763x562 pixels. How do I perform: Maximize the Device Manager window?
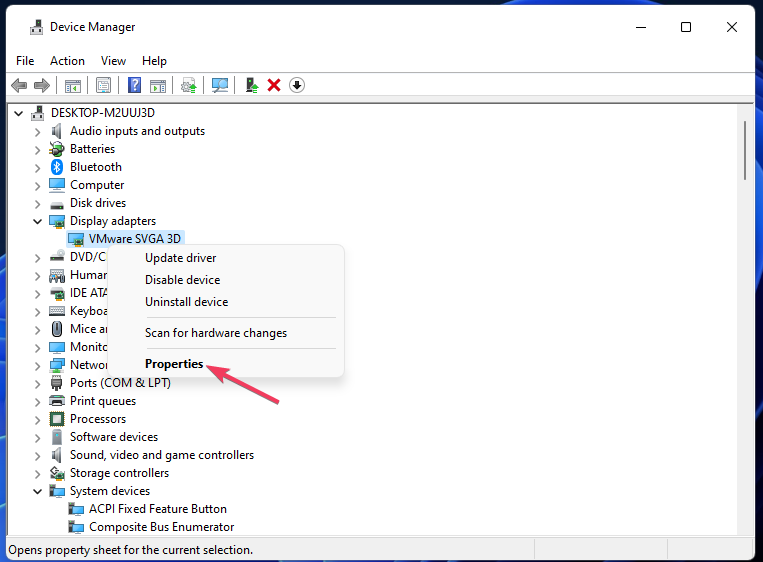[x=686, y=27]
